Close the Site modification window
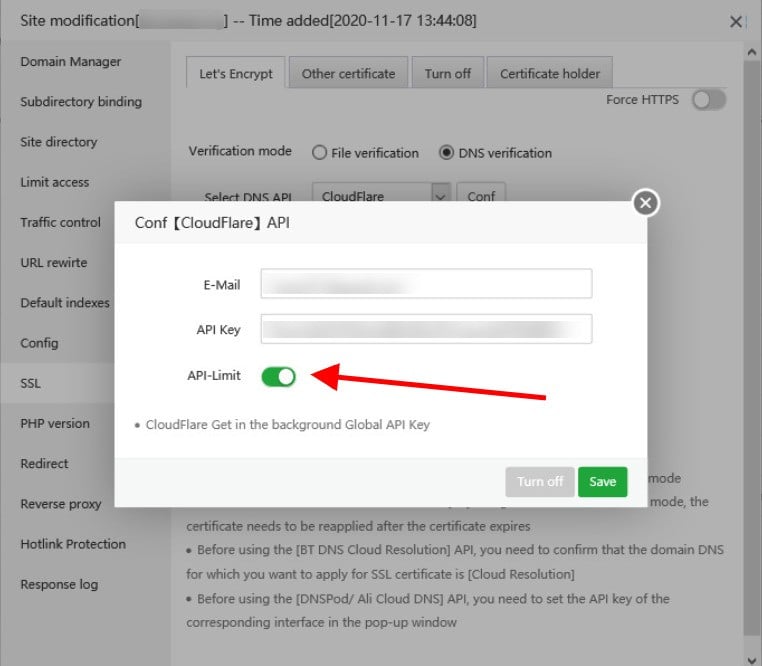 coord(735,21)
